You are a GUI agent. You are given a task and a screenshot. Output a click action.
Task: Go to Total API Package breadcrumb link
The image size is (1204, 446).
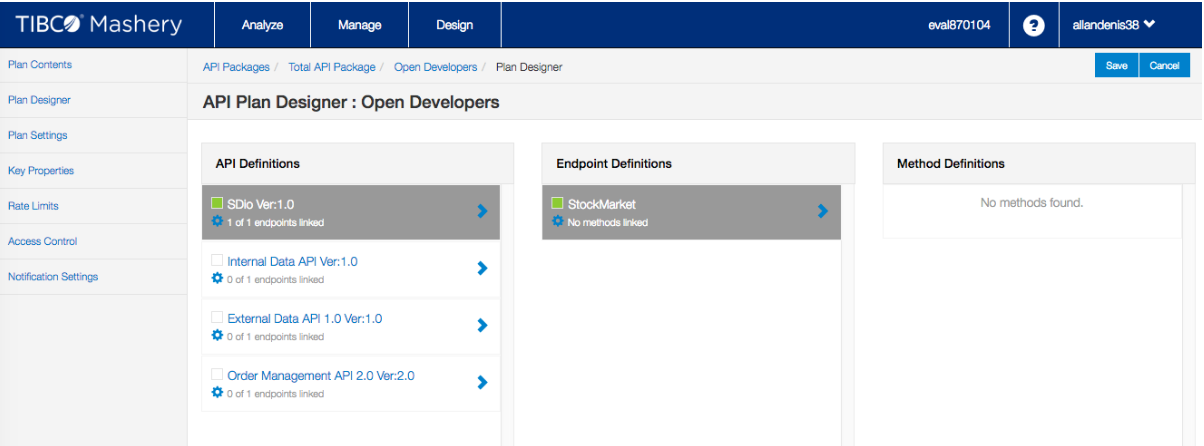coord(332,67)
